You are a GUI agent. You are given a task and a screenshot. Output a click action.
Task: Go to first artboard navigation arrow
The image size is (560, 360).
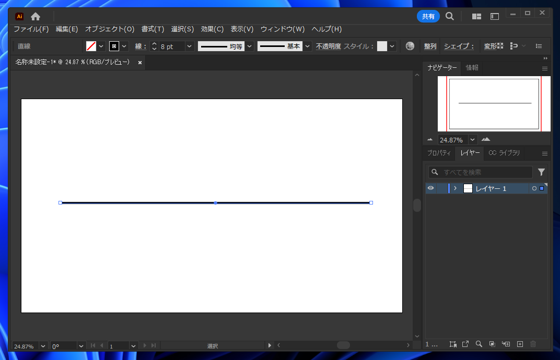(x=93, y=345)
